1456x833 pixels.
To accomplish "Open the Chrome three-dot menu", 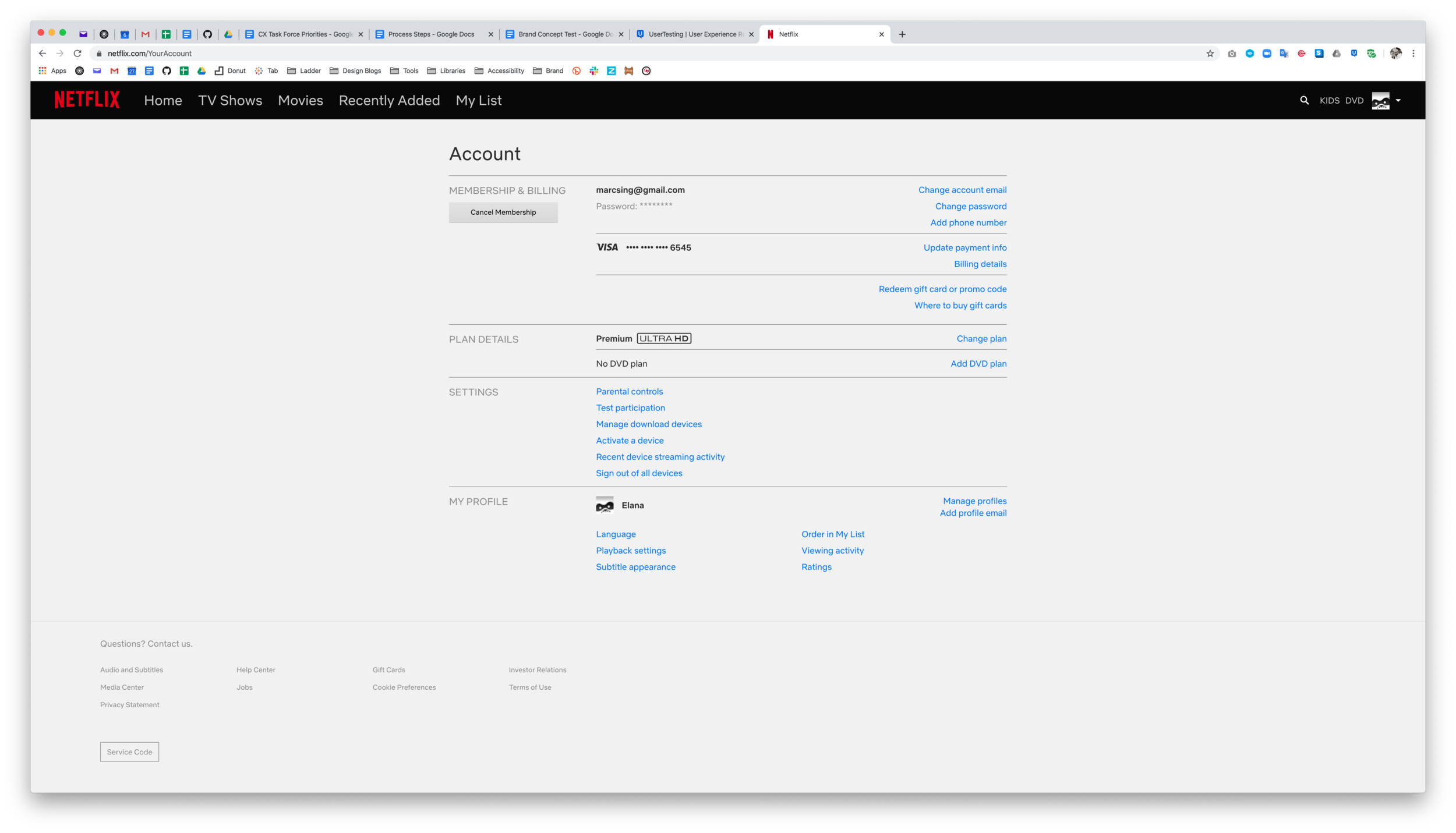I will pos(1413,54).
